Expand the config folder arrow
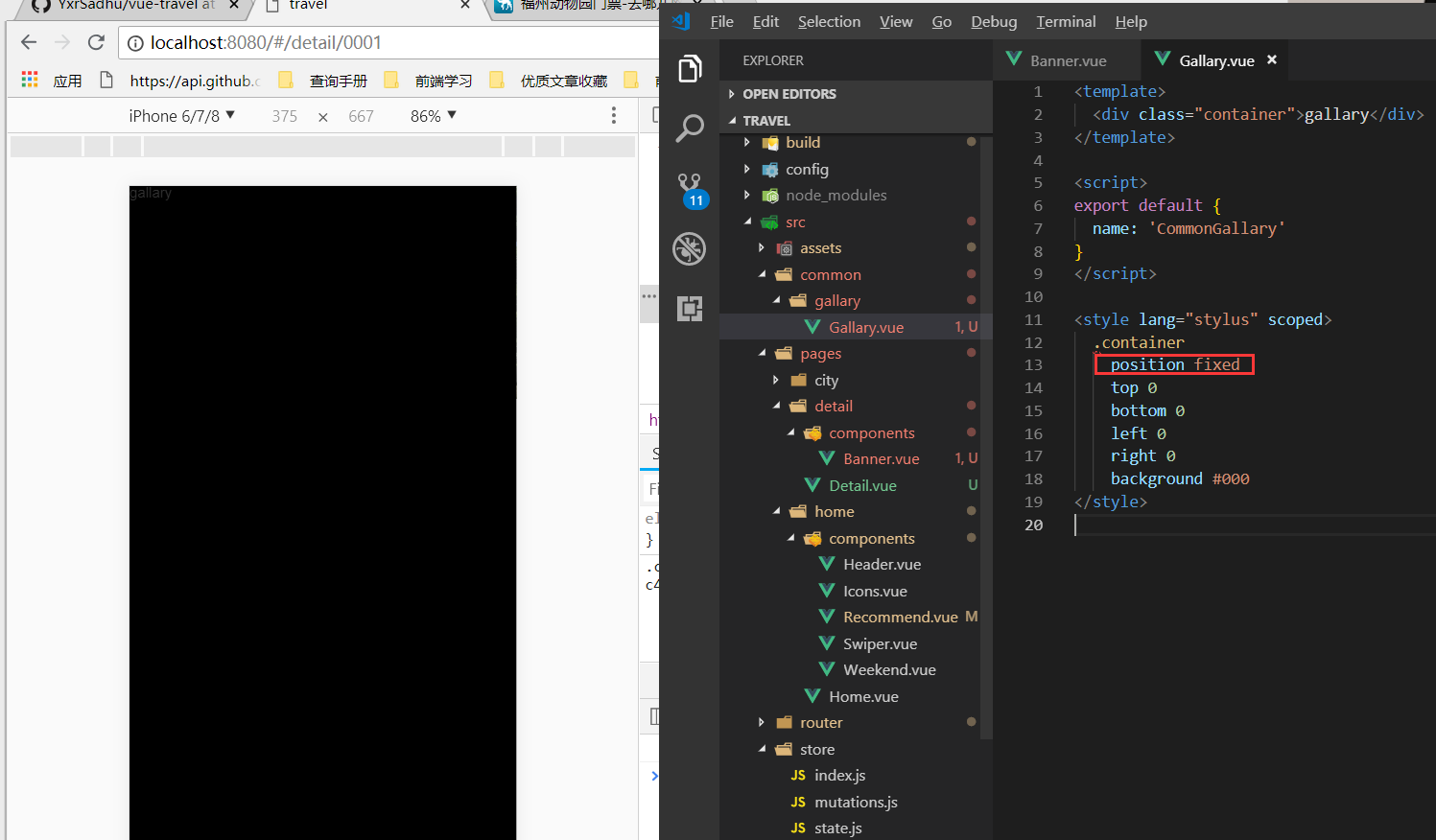 click(x=747, y=169)
